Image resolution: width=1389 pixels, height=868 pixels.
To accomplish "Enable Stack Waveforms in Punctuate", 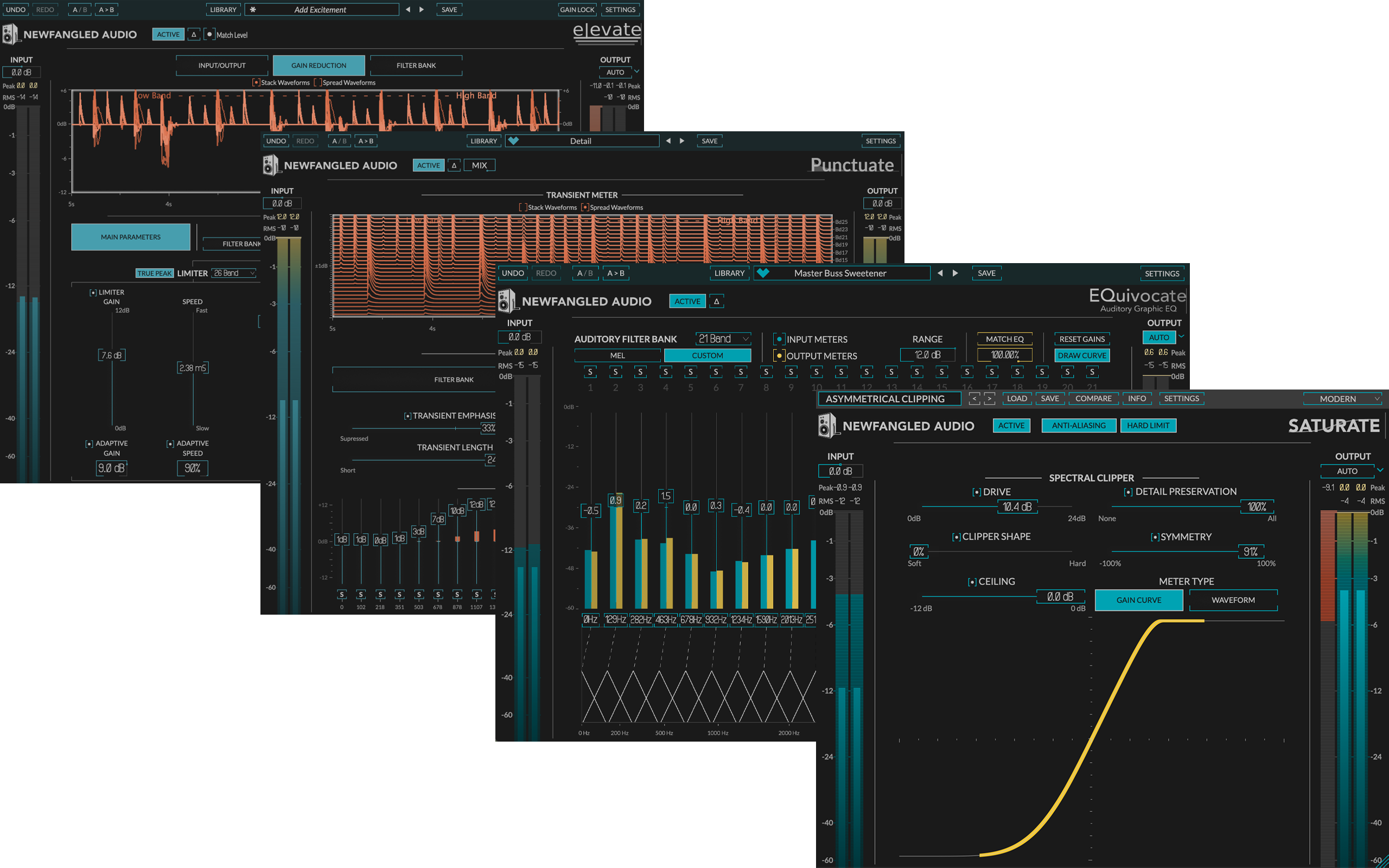I will pyautogui.click(x=523, y=207).
